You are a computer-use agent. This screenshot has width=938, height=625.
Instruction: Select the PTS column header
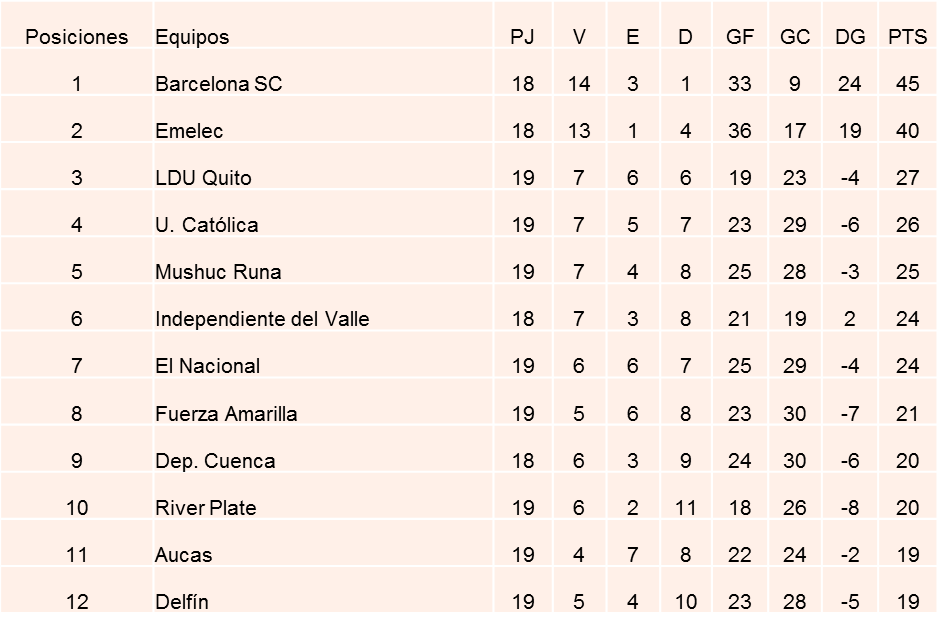point(907,37)
